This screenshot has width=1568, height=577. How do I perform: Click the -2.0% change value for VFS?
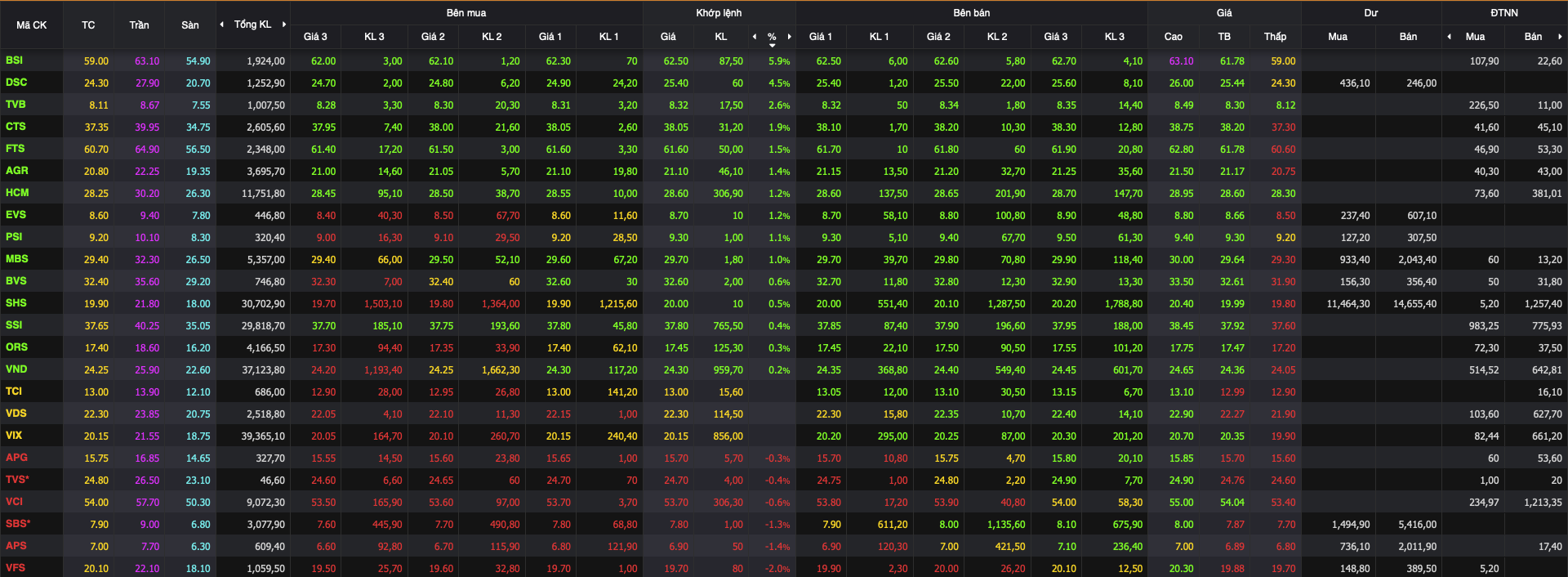(777, 569)
